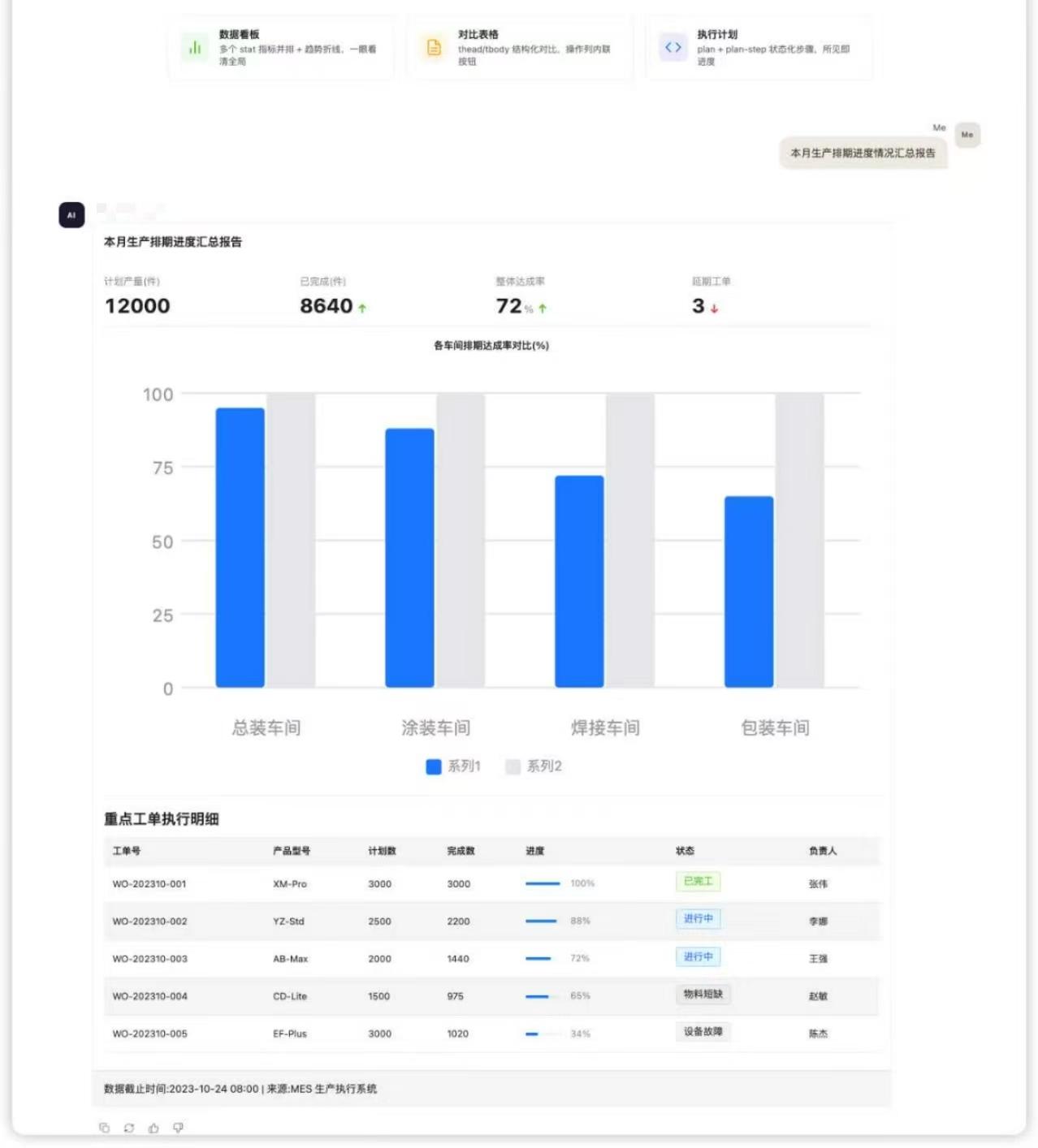Viewport: 1038px width, 1148px height.
Task: Click the 对比表格 orange document icon
Action: tap(434, 47)
